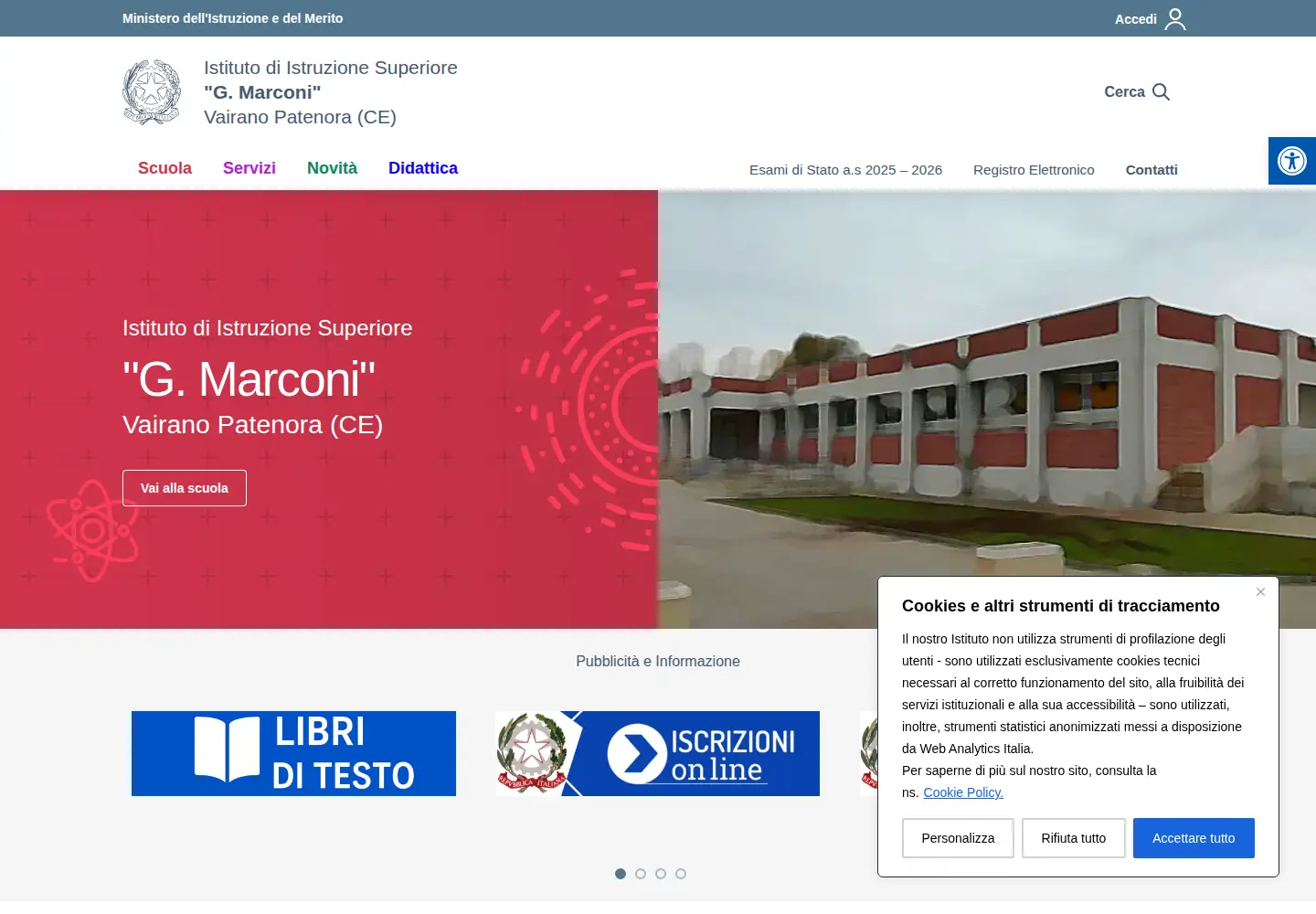Screen dimensions: 1316x914
Task: Click the Personalizza cookie button
Action: click(x=958, y=838)
